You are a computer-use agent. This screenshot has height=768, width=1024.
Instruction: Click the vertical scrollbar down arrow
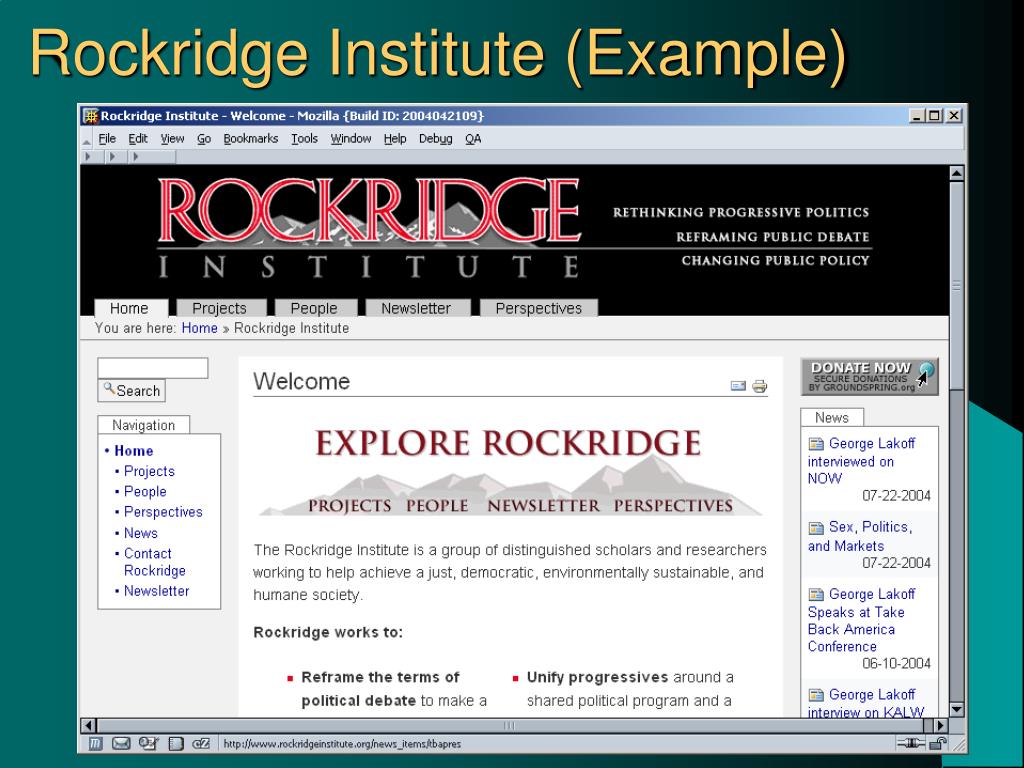tap(957, 709)
